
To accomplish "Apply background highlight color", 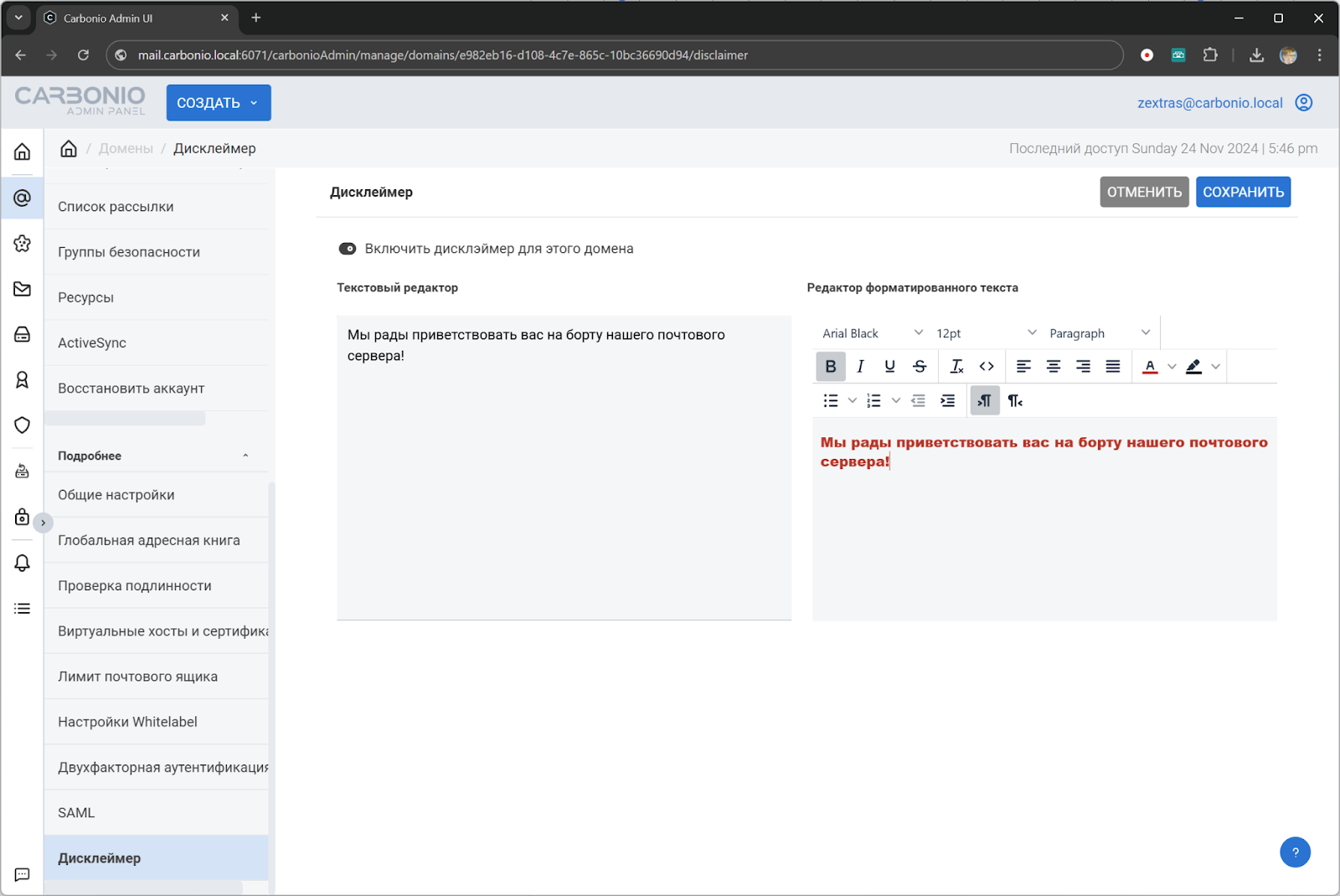I will point(1193,366).
